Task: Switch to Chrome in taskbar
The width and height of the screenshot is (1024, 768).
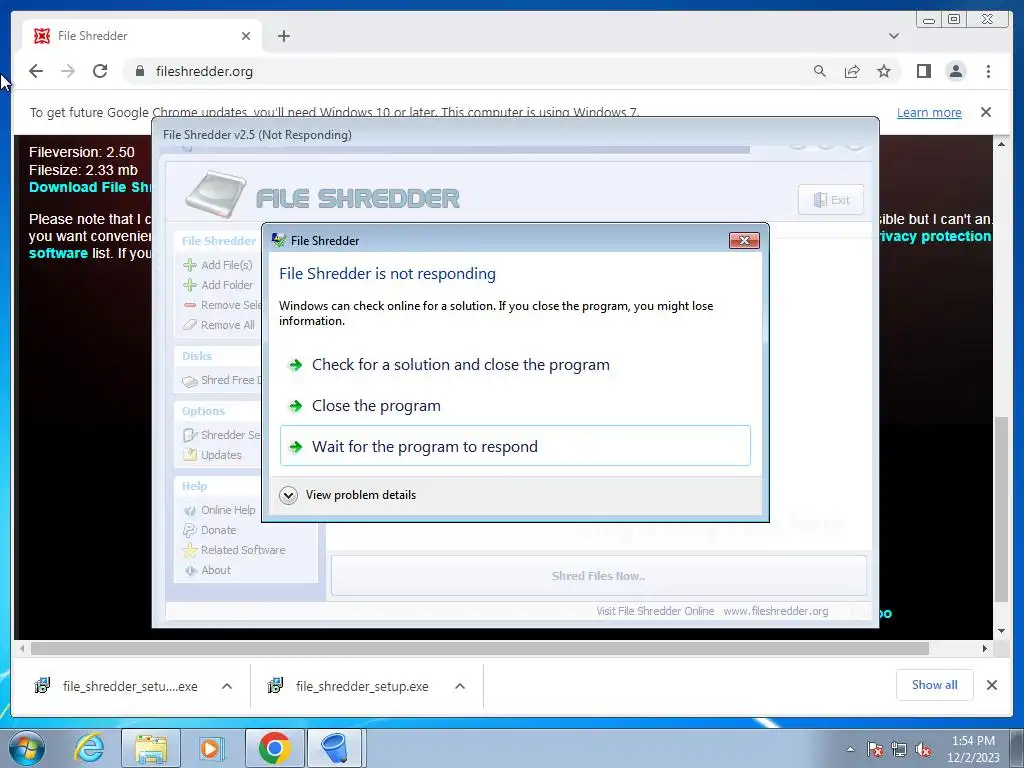Action: (x=274, y=748)
